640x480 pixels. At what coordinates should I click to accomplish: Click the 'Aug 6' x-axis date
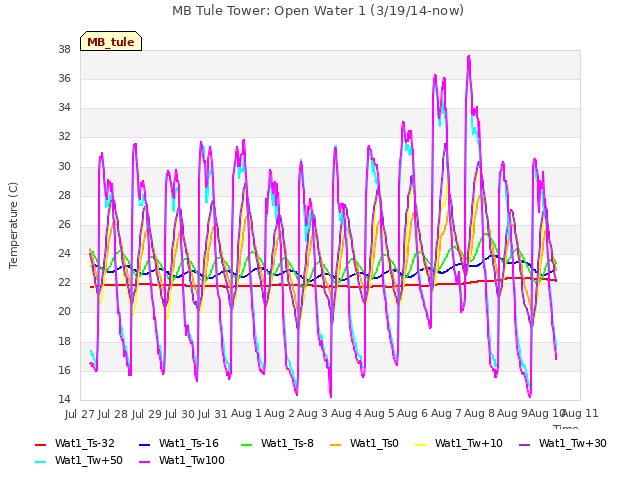pos(413,414)
